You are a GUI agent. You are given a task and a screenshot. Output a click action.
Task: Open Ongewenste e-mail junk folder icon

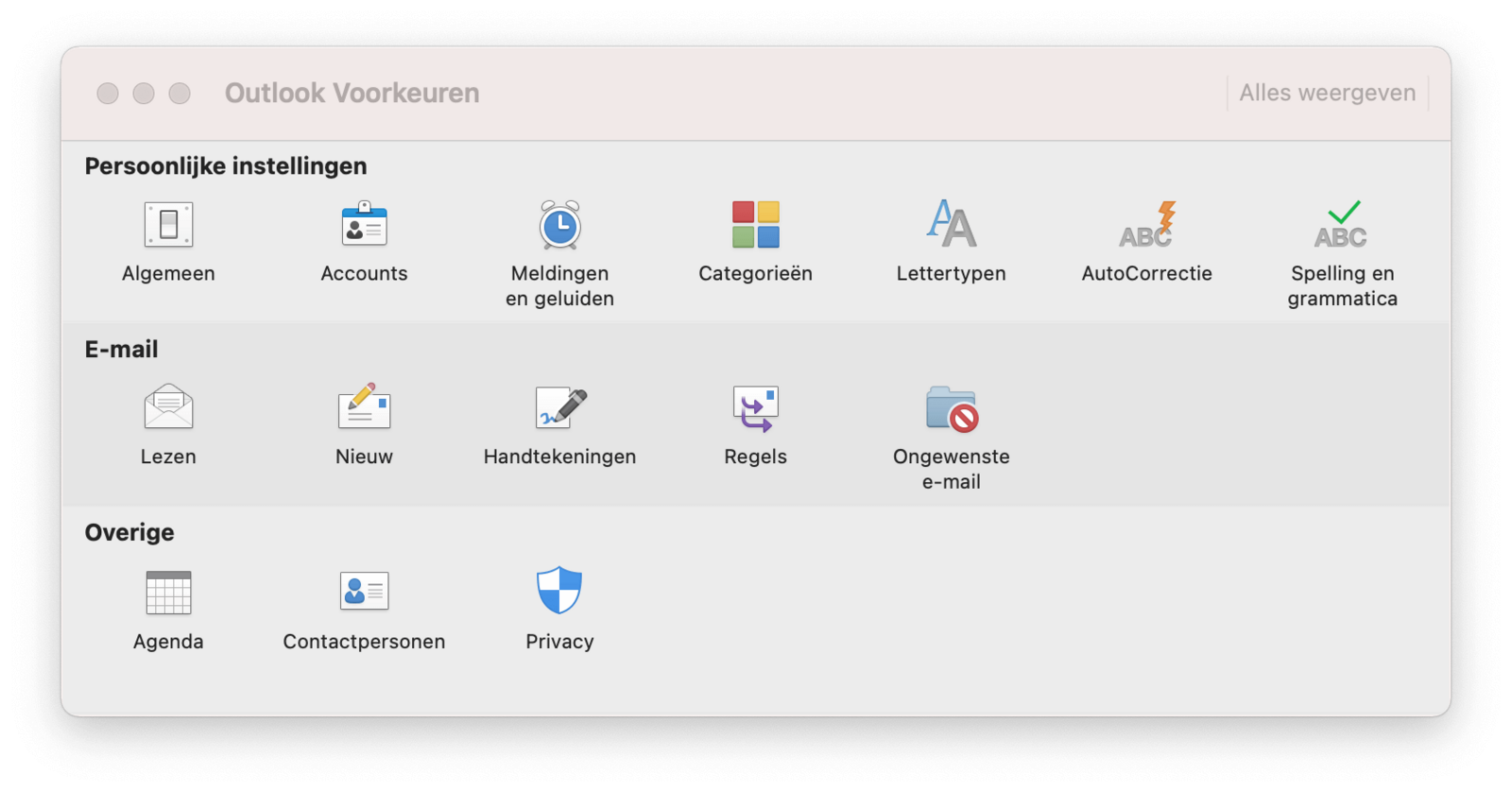[952, 409]
